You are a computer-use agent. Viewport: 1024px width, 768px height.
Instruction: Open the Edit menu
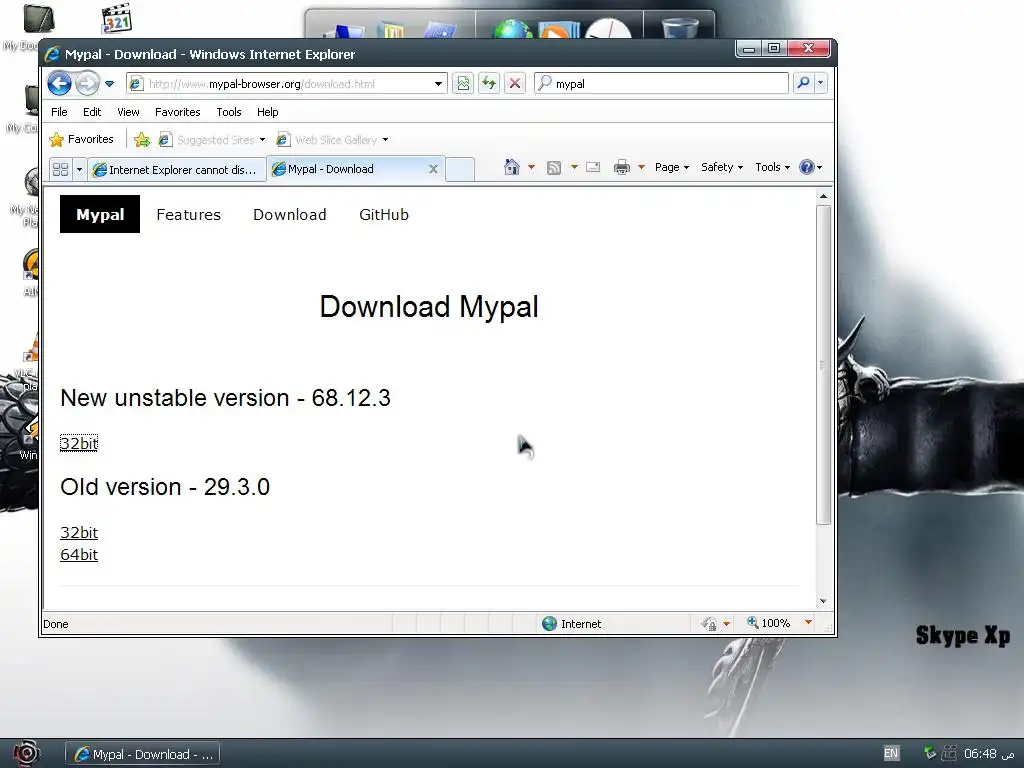click(92, 112)
